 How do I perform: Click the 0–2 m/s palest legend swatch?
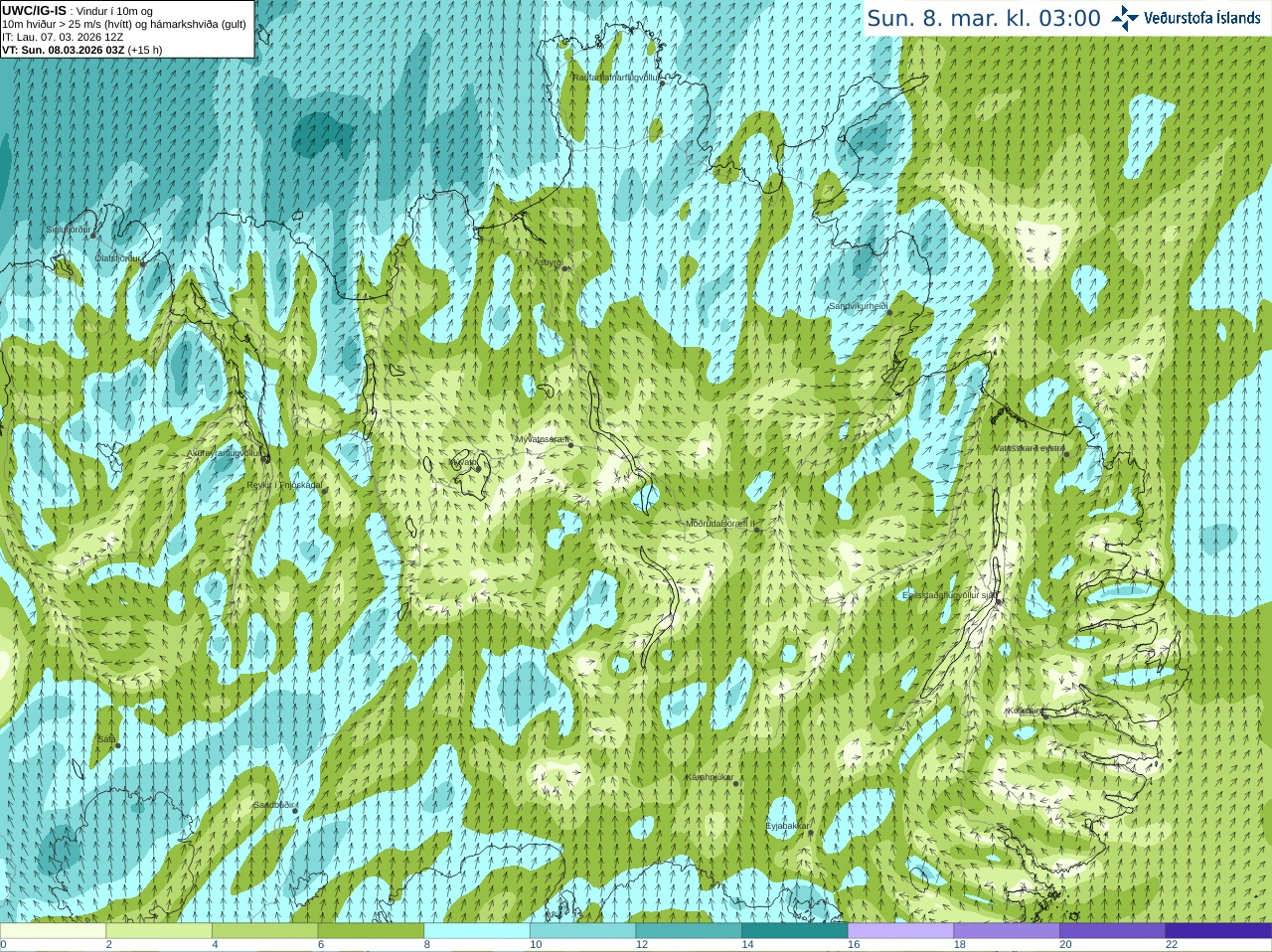tap(53, 931)
